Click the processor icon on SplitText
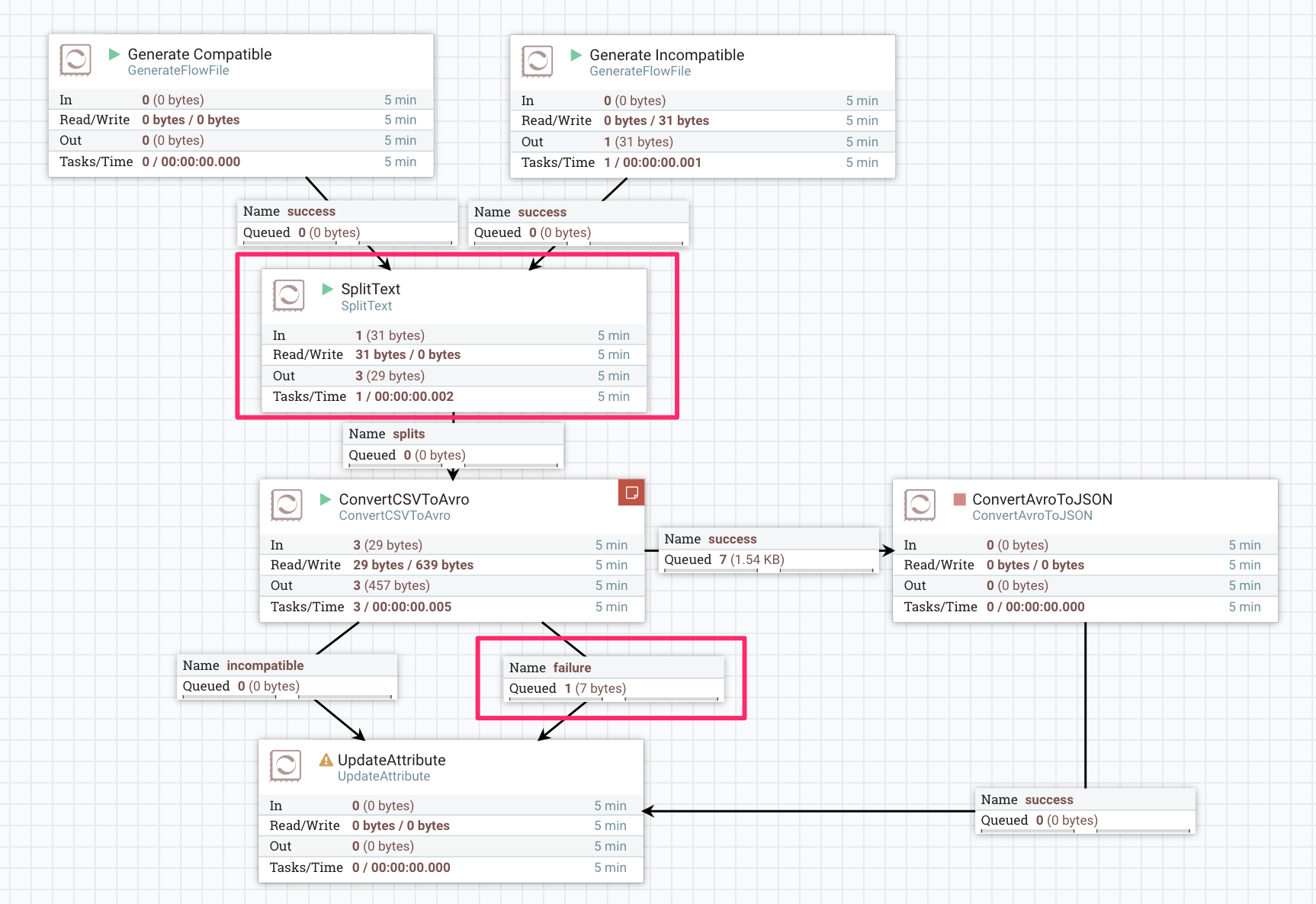 tap(287, 296)
